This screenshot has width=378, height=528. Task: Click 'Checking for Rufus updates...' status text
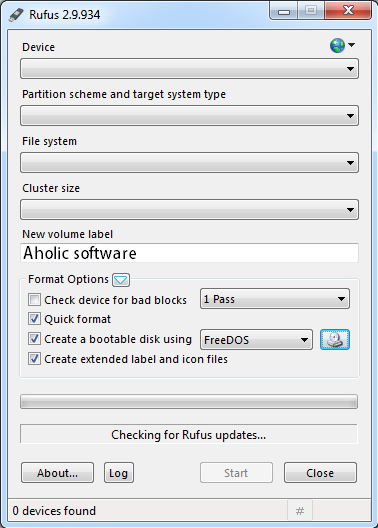[188, 435]
